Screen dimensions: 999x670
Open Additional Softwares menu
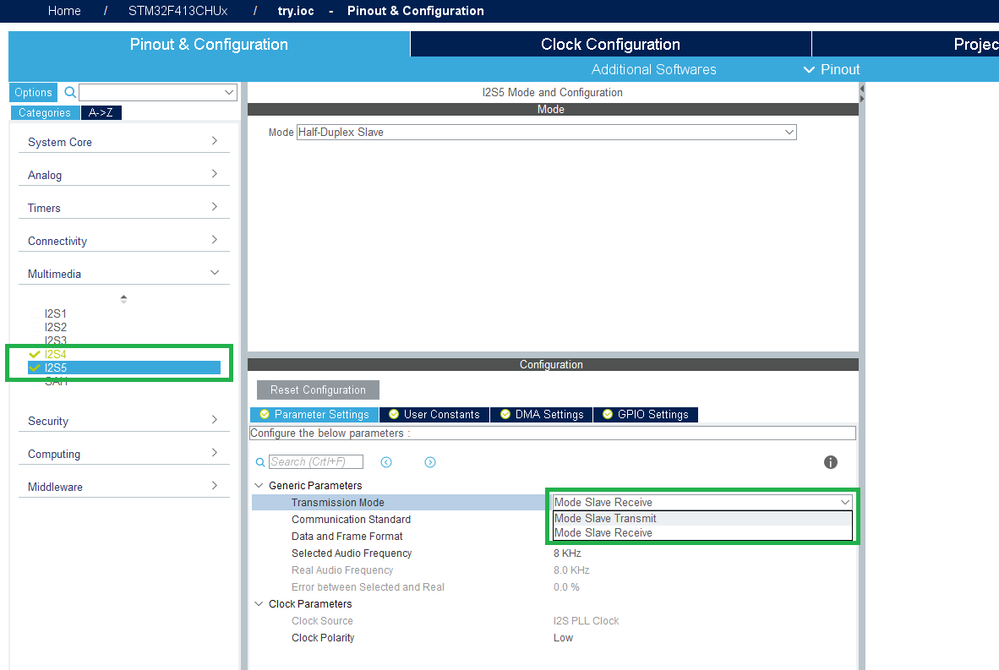click(x=654, y=69)
